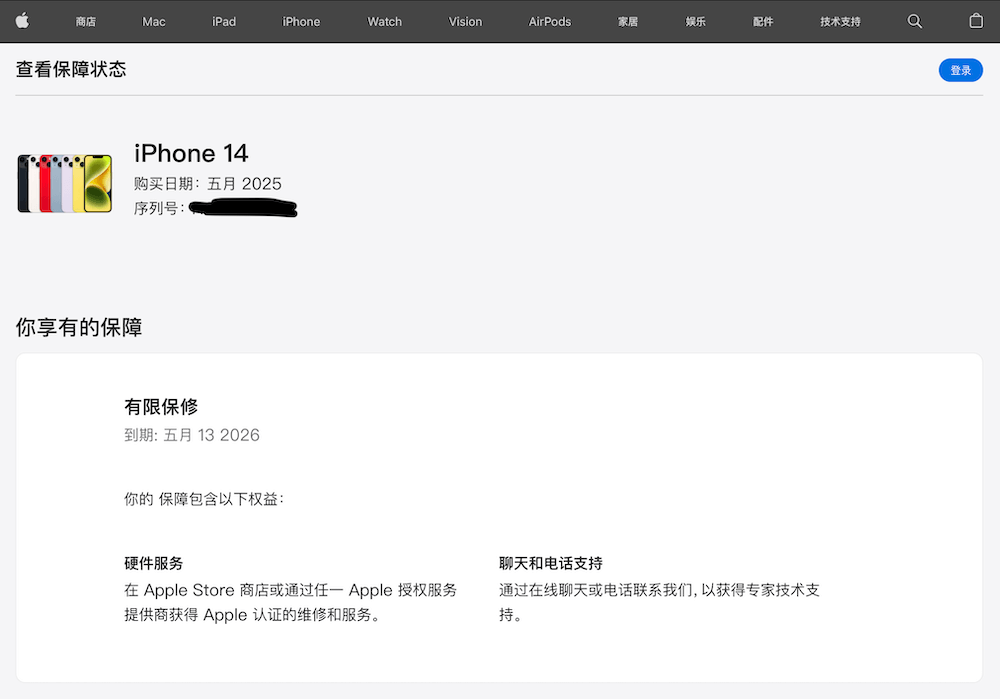This screenshot has height=699, width=1000.
Task: Click the iPhone 14 product image
Action: [x=64, y=184]
